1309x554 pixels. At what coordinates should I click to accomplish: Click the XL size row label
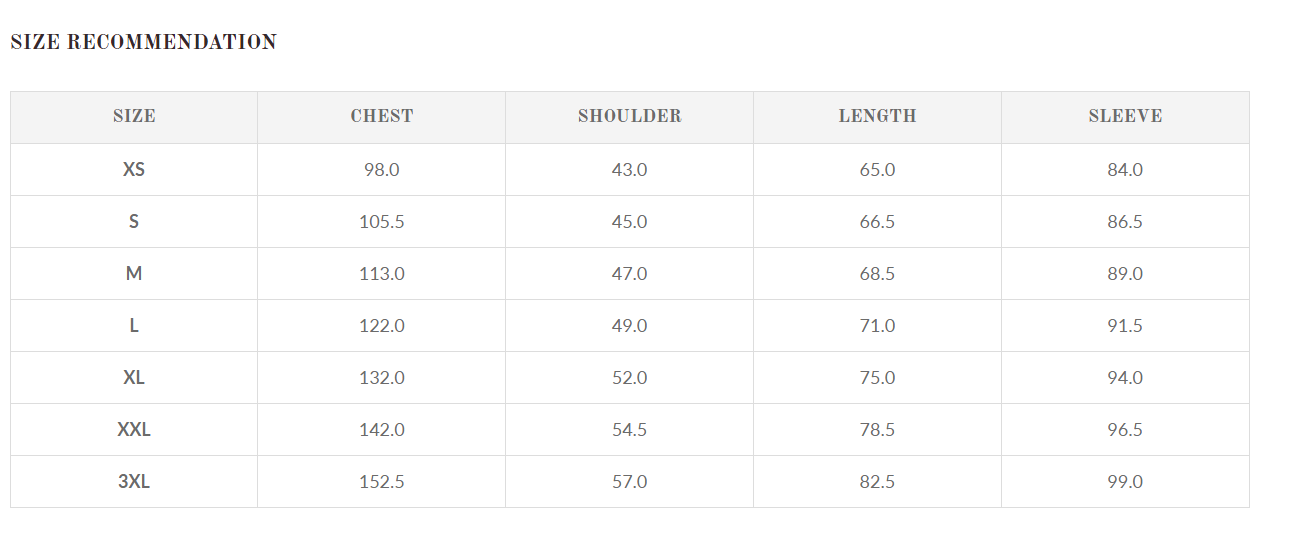click(134, 378)
